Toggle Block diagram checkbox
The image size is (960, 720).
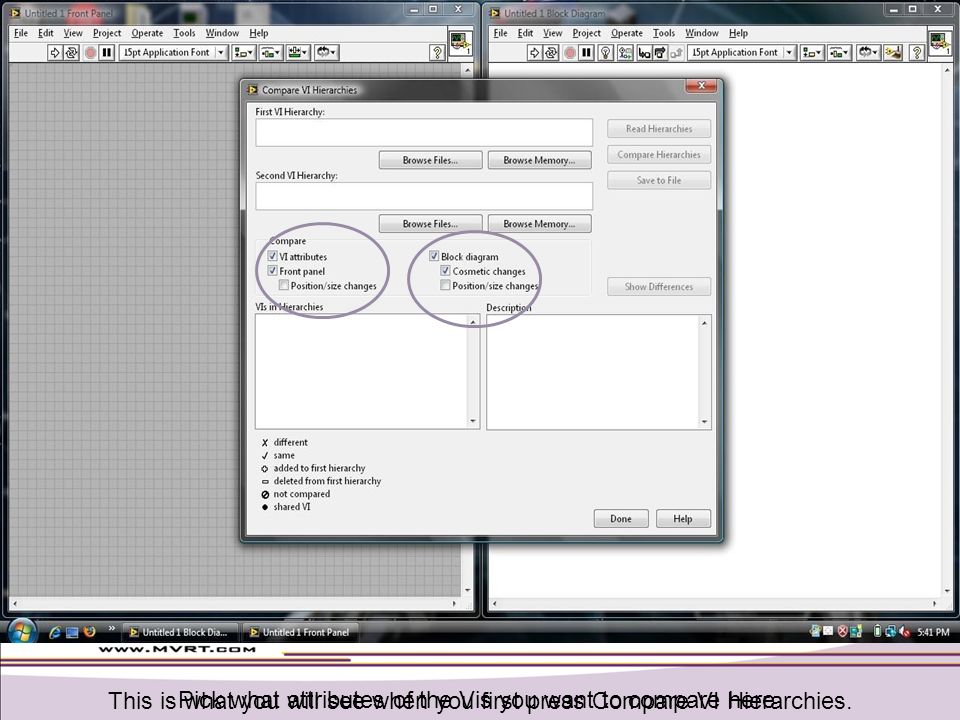[x=434, y=256]
